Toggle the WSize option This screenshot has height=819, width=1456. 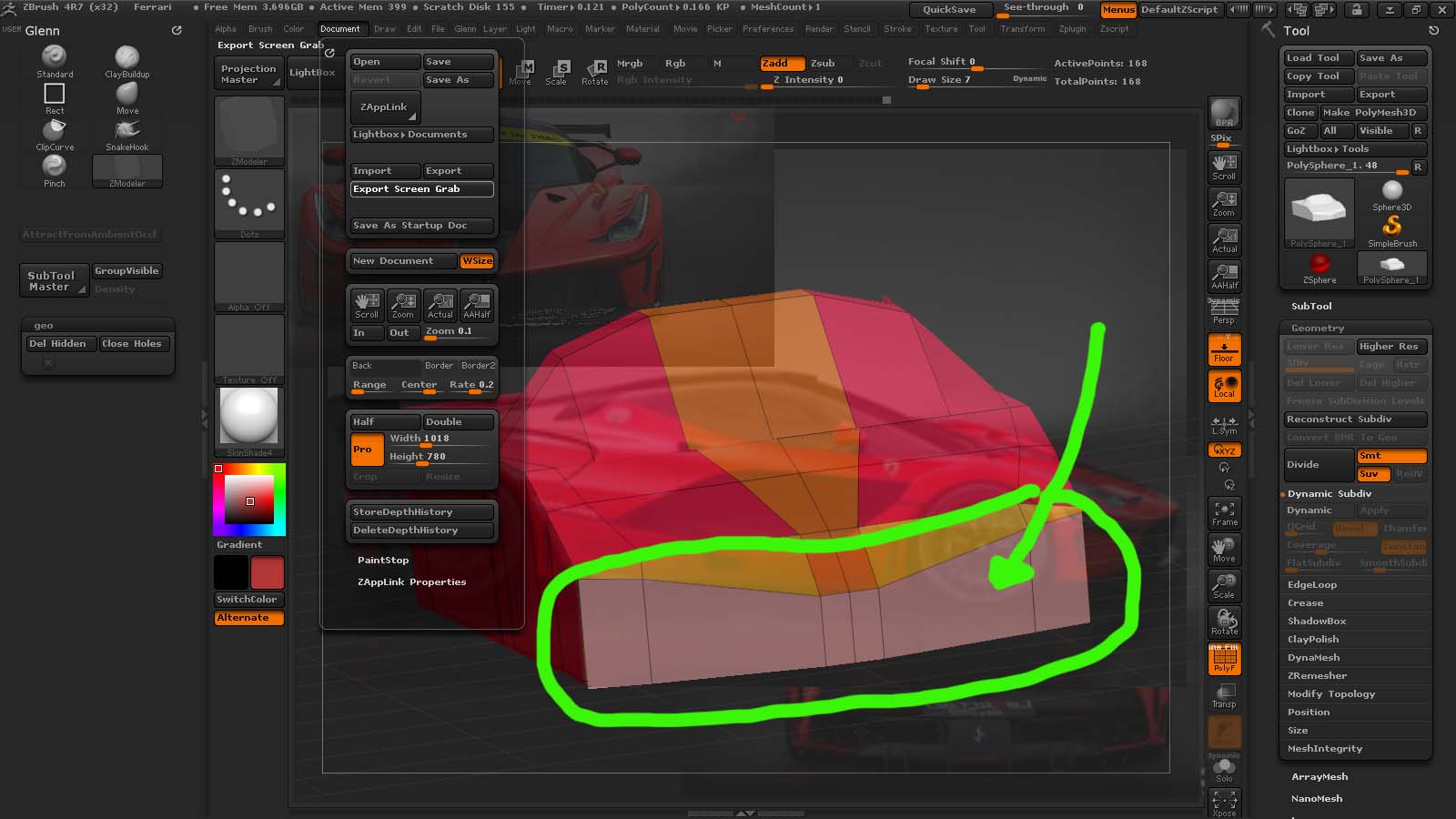click(x=478, y=261)
